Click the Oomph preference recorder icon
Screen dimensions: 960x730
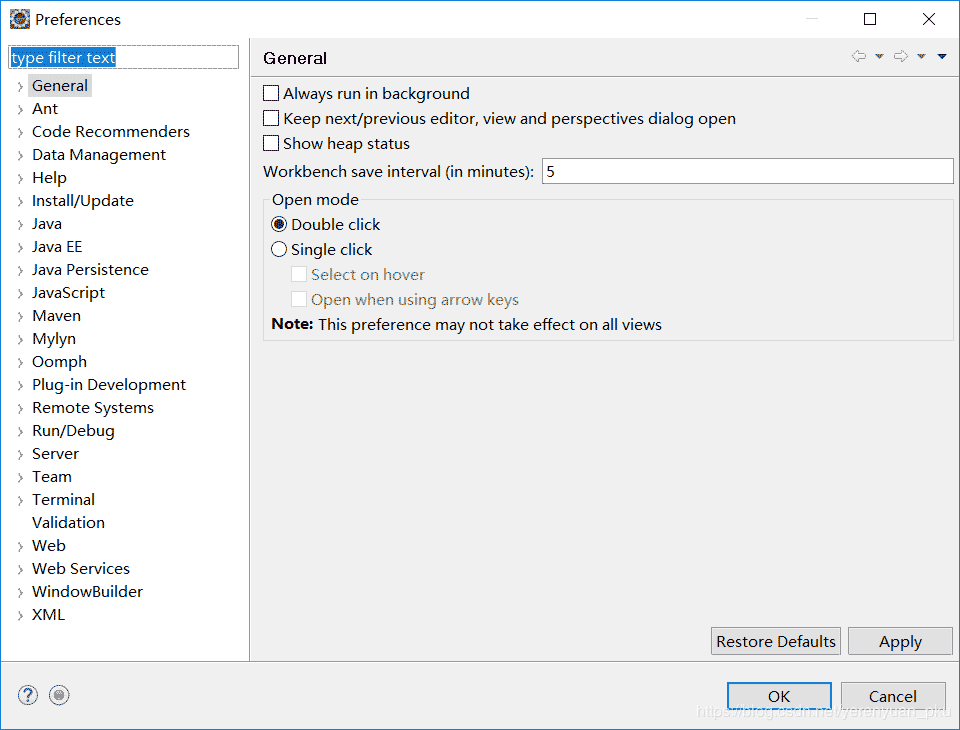[x=59, y=695]
